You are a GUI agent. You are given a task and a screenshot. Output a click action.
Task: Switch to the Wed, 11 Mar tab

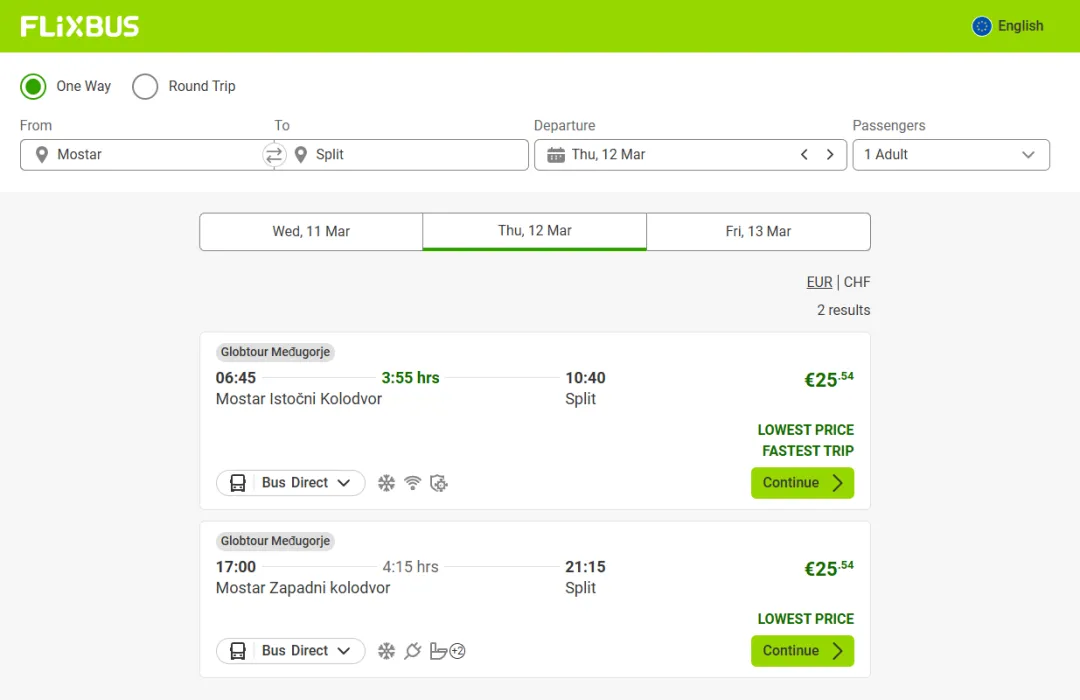pyautogui.click(x=311, y=231)
